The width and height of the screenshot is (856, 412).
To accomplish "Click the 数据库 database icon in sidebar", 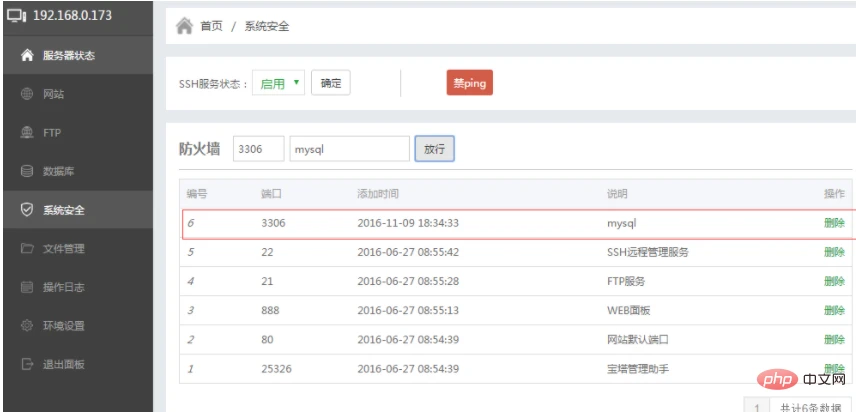I will 27,171.
